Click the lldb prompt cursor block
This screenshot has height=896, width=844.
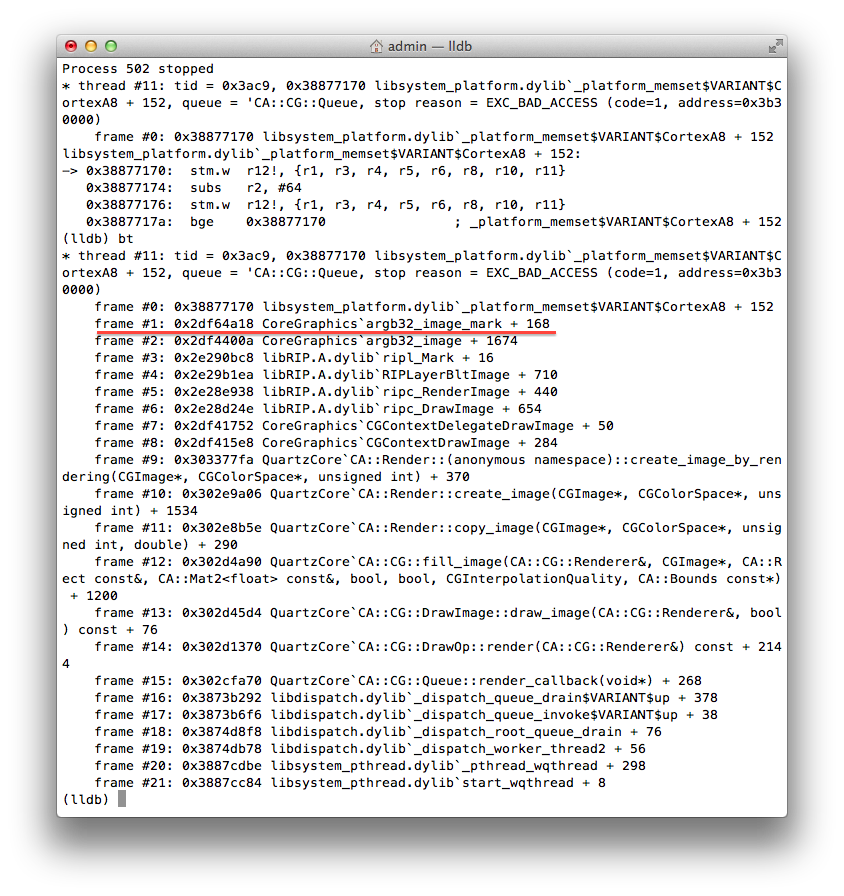(x=122, y=799)
